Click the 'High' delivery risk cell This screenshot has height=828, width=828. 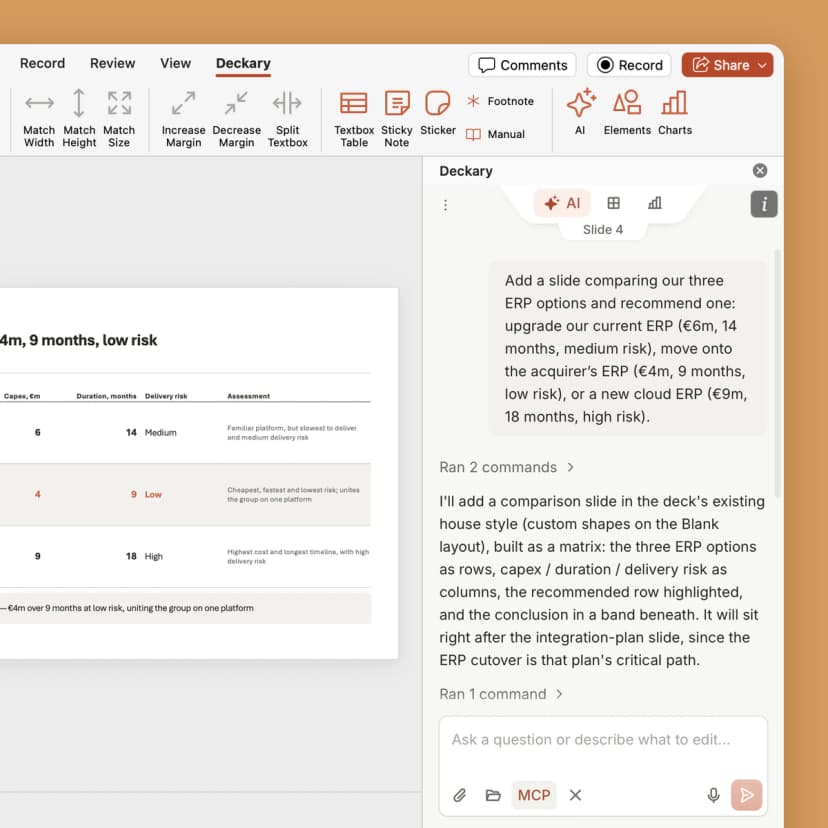[153, 556]
